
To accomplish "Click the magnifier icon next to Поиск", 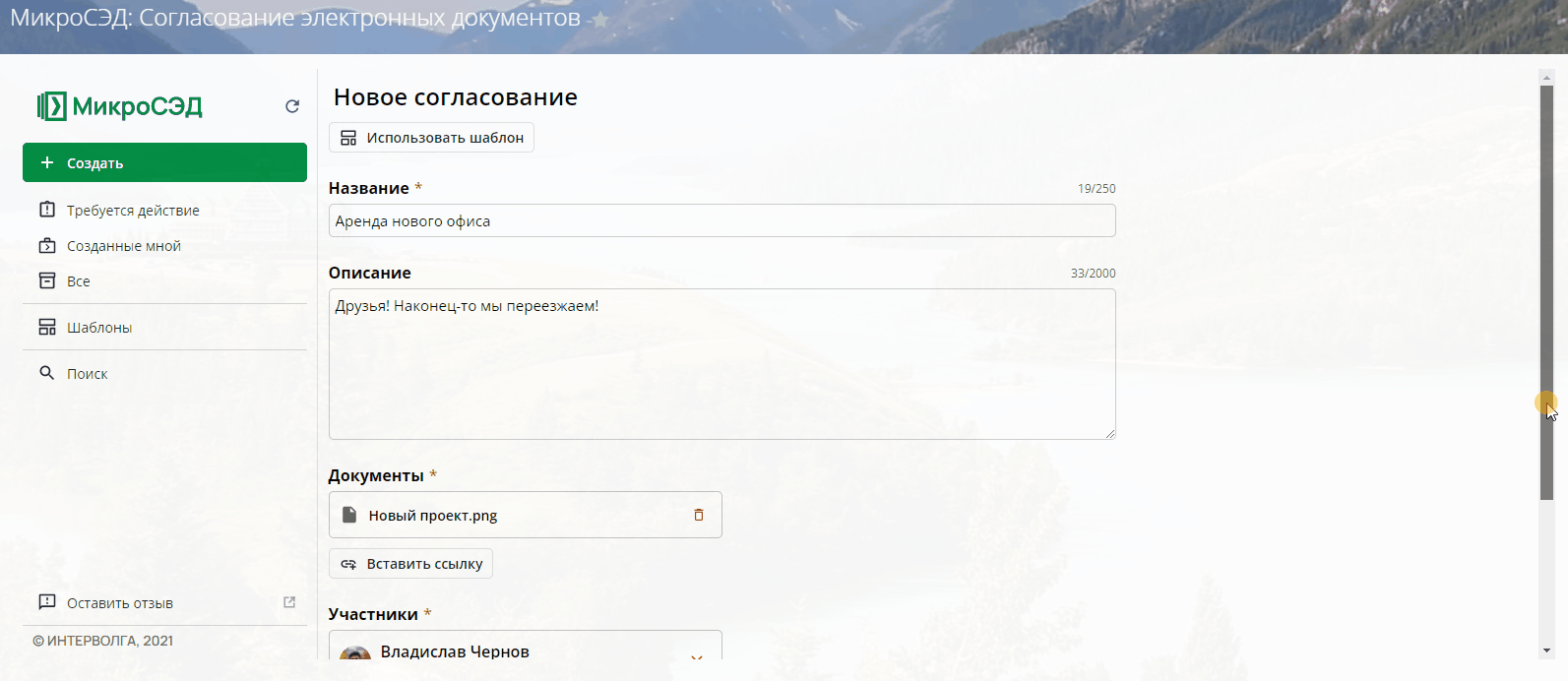I will 46,373.
